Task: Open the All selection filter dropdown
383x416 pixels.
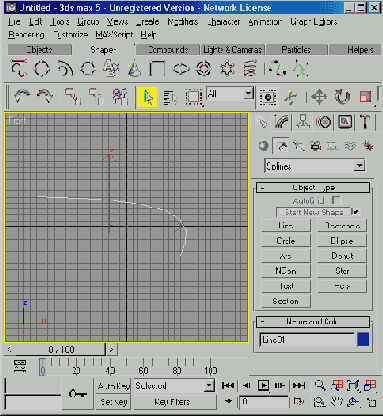Action: pyautogui.click(x=230, y=94)
